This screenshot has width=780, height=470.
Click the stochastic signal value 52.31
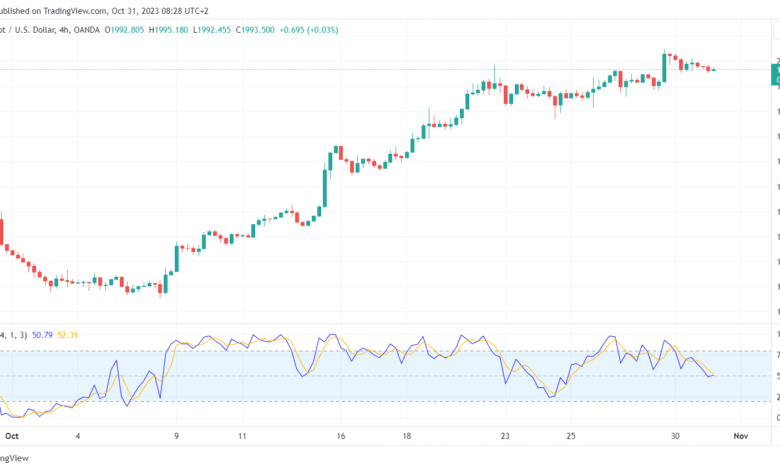68,335
